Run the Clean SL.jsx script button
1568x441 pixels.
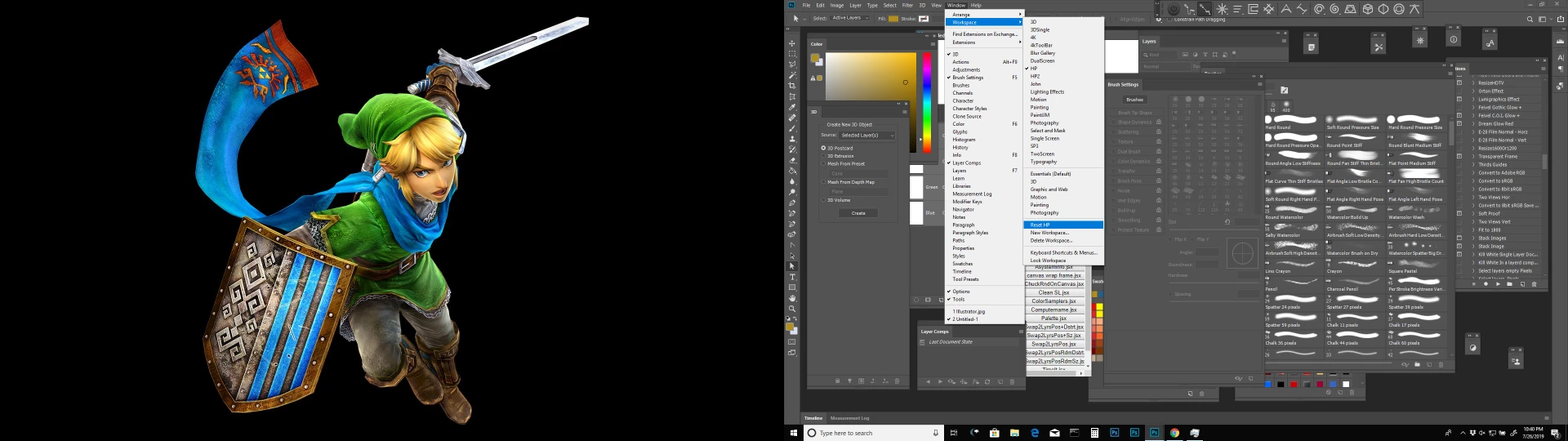tap(1054, 292)
